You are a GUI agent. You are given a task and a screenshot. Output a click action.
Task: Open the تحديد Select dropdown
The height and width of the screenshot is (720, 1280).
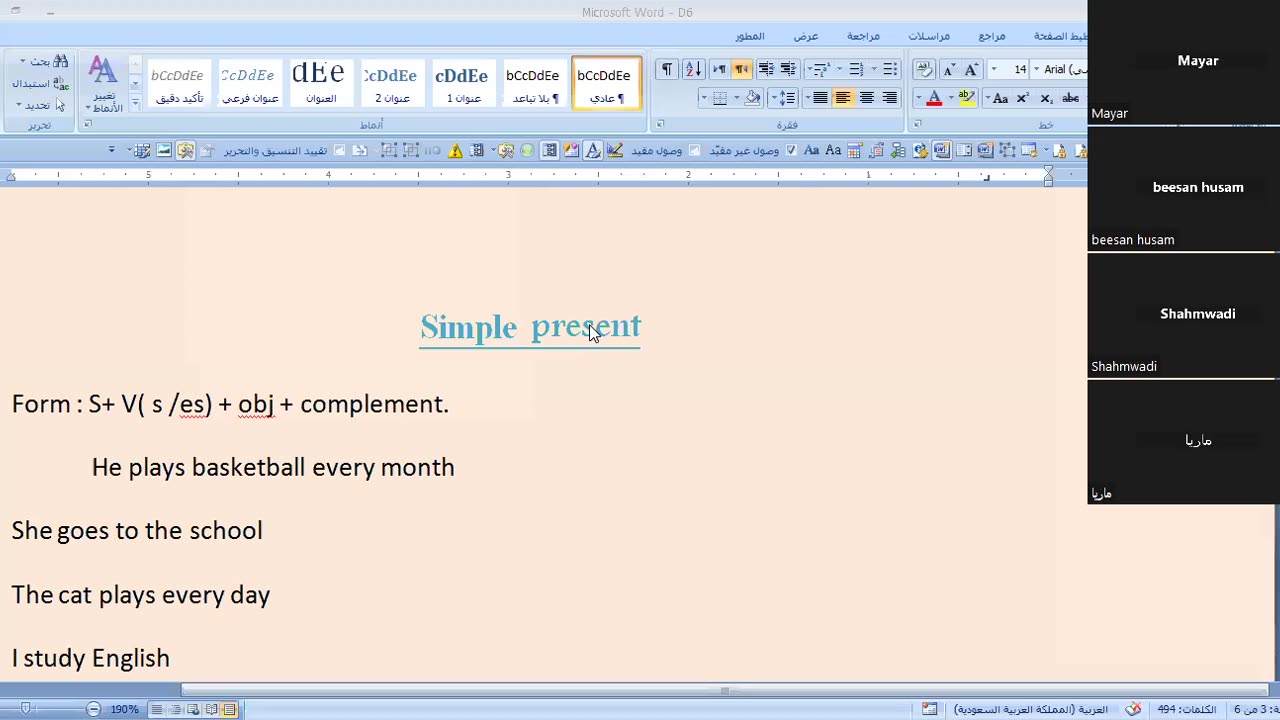(40, 105)
